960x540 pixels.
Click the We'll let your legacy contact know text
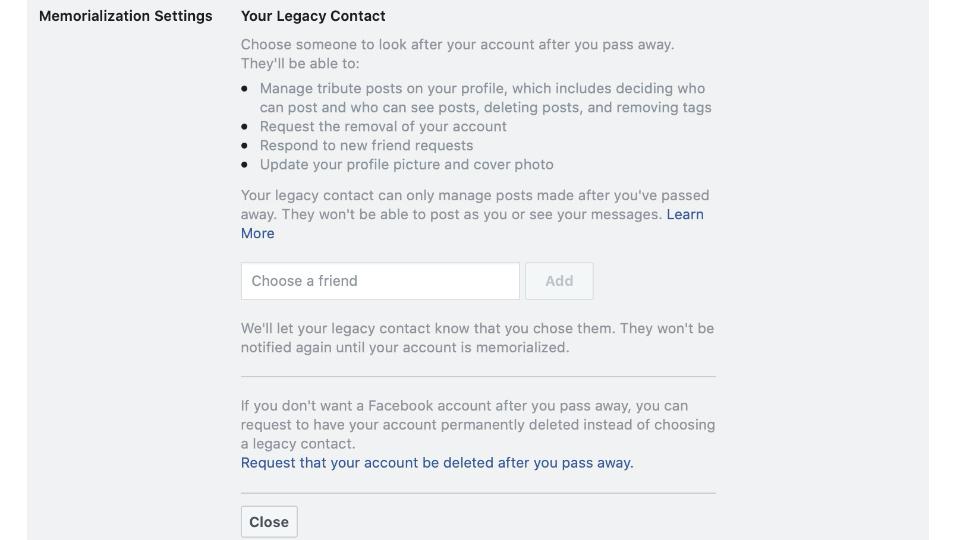pyautogui.click(x=477, y=338)
